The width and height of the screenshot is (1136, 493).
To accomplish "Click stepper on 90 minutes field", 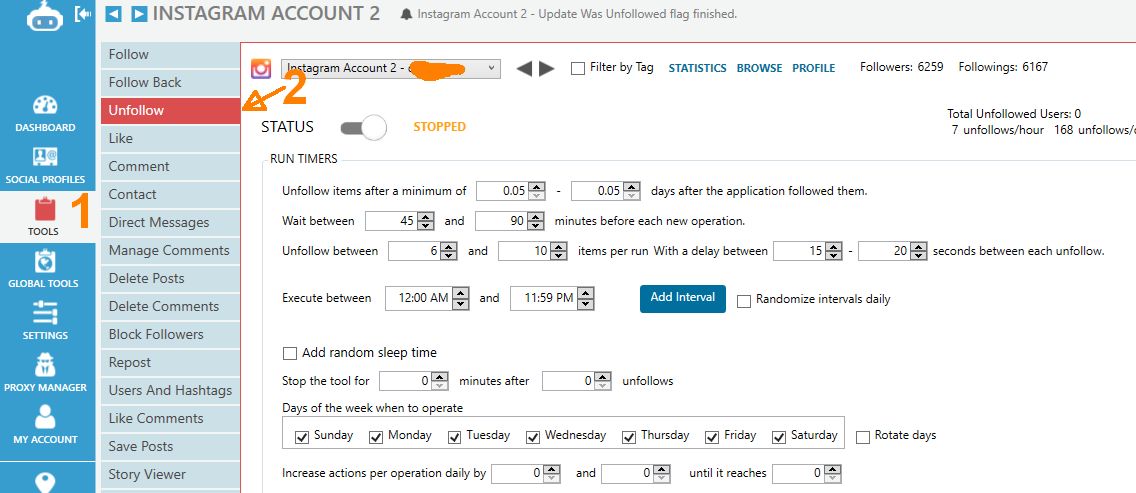I will (x=536, y=221).
